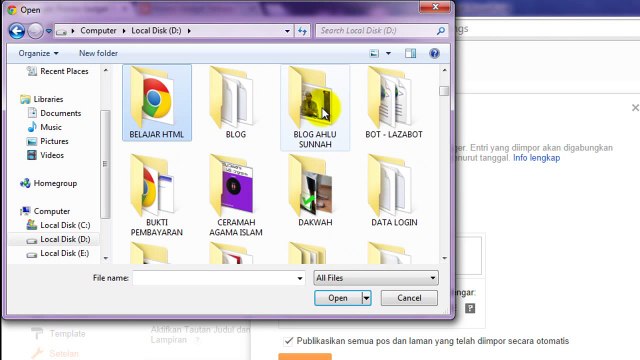Click the file list scroll up arrow
Image resolution: width=640 pixels, height=360 pixels.
click(444, 70)
